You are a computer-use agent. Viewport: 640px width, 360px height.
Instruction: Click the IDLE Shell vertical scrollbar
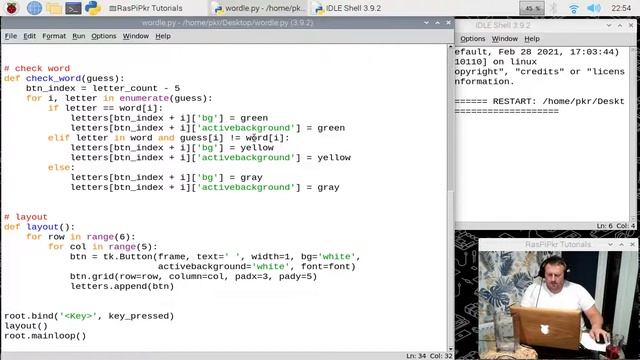tap(633, 135)
